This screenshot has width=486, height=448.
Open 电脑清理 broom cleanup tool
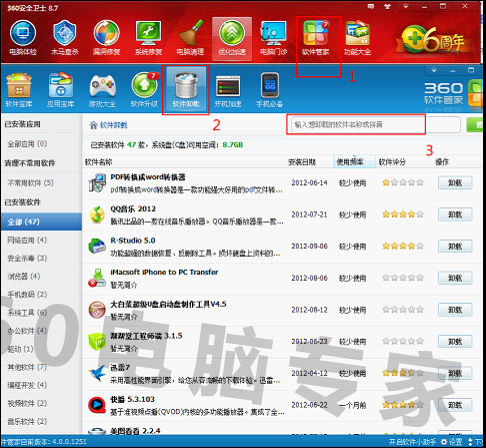pos(190,37)
